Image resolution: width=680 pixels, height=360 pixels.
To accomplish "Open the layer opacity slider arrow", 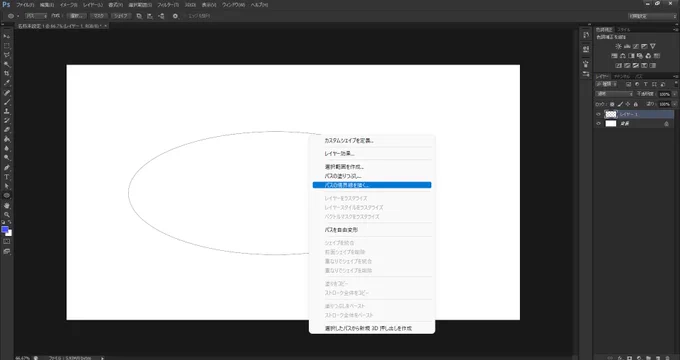I will click(x=674, y=94).
